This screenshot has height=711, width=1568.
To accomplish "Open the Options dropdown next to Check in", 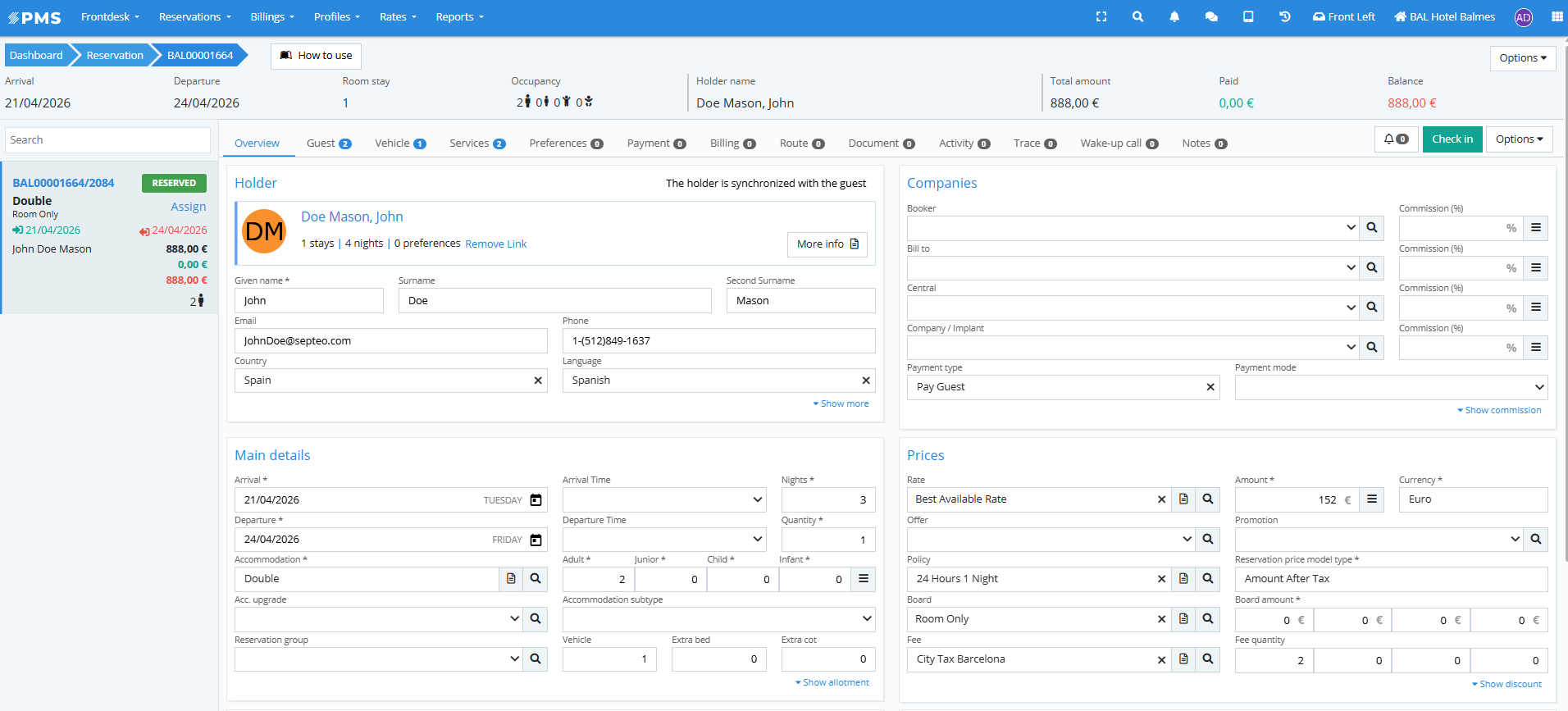I will (1520, 139).
